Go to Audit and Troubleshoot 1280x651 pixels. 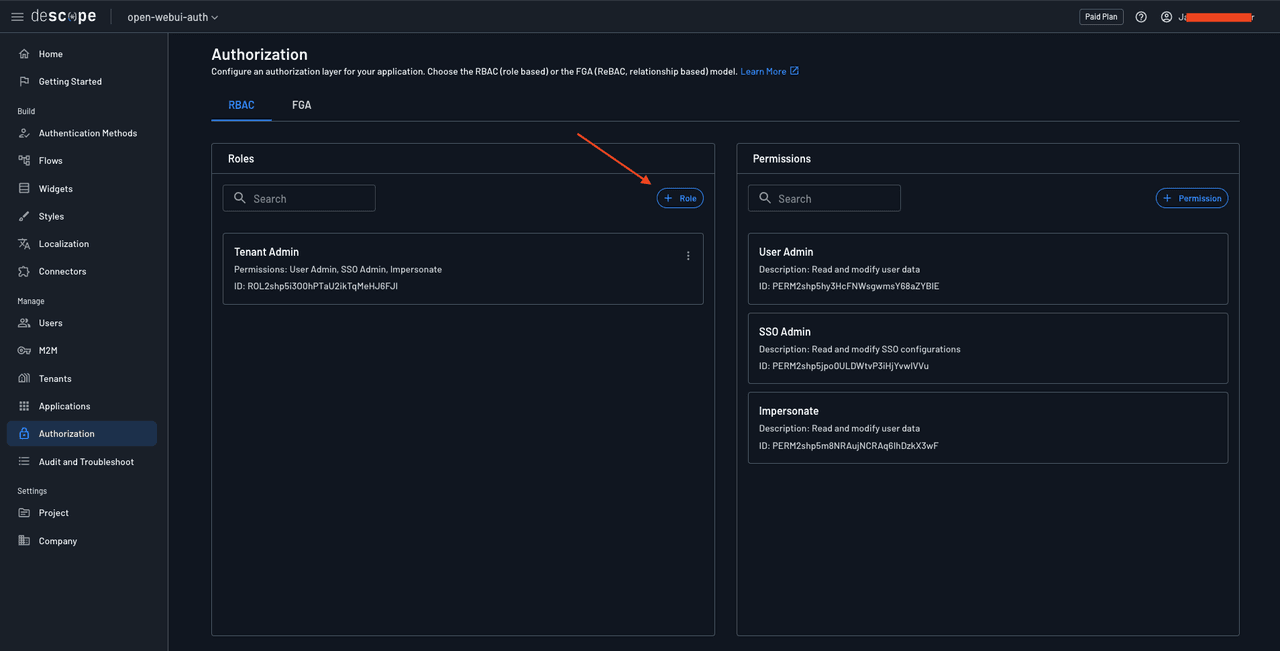click(86, 462)
